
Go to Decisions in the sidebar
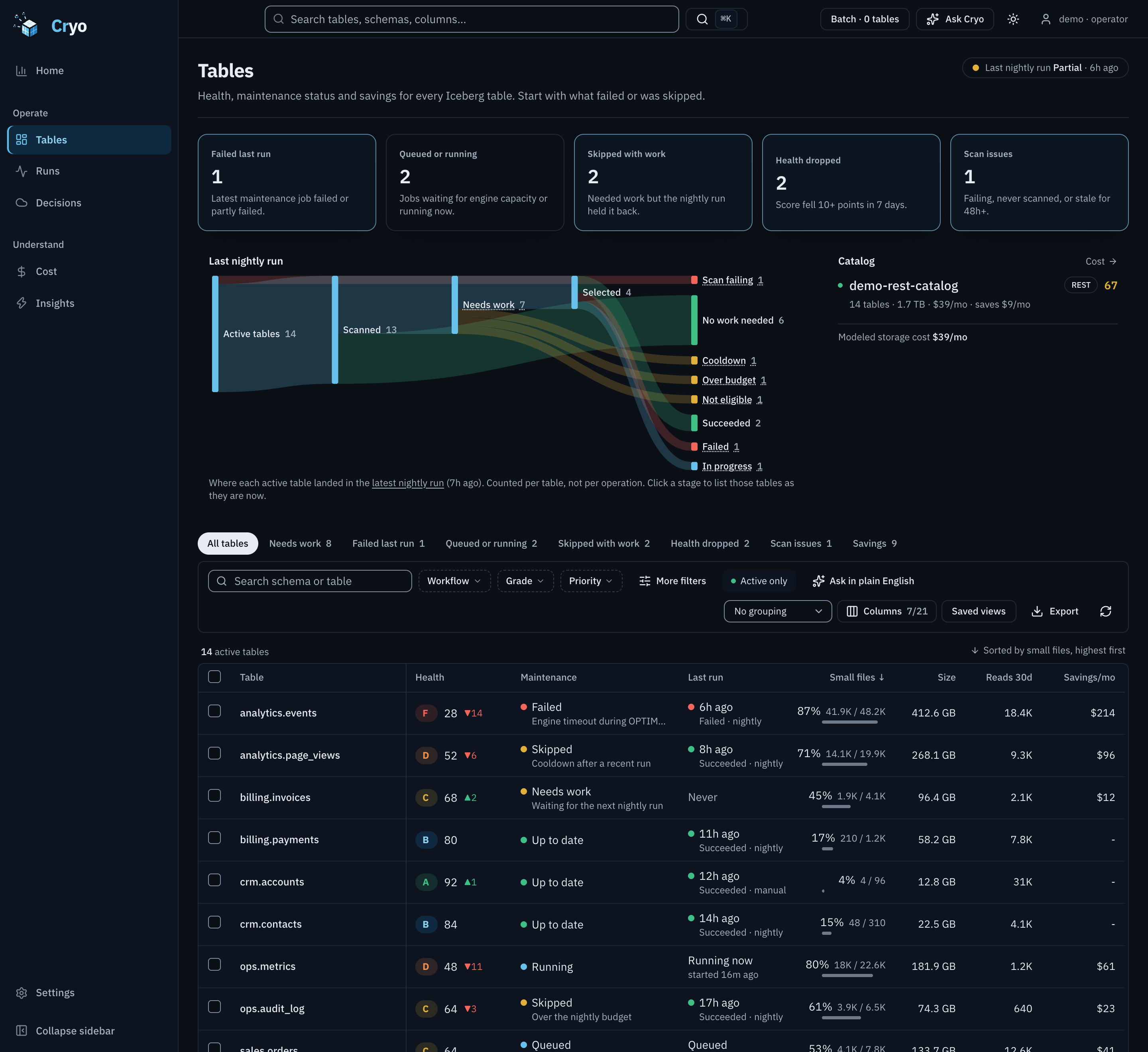click(89, 203)
